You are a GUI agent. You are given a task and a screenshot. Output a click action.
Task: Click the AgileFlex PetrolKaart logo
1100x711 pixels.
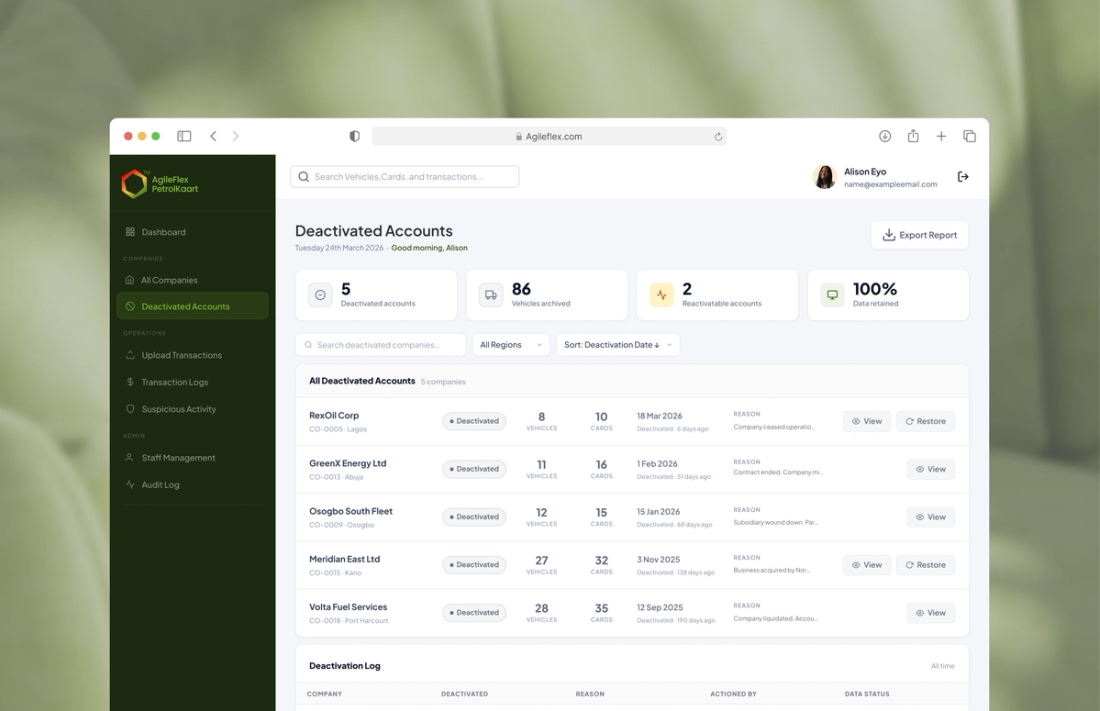160,184
